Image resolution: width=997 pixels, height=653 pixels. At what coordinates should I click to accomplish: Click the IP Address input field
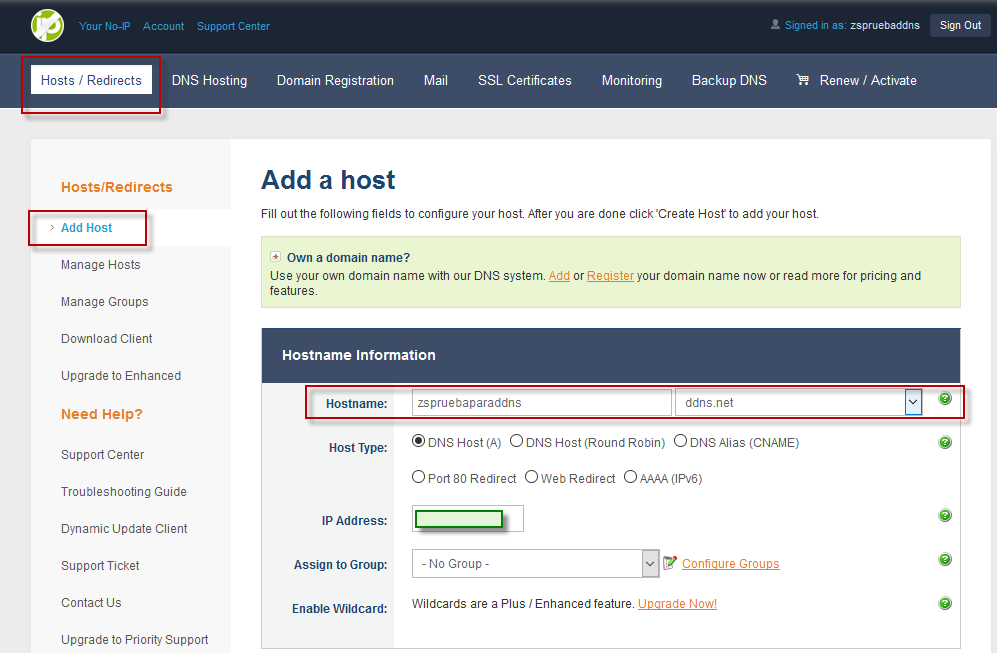[x=467, y=518]
